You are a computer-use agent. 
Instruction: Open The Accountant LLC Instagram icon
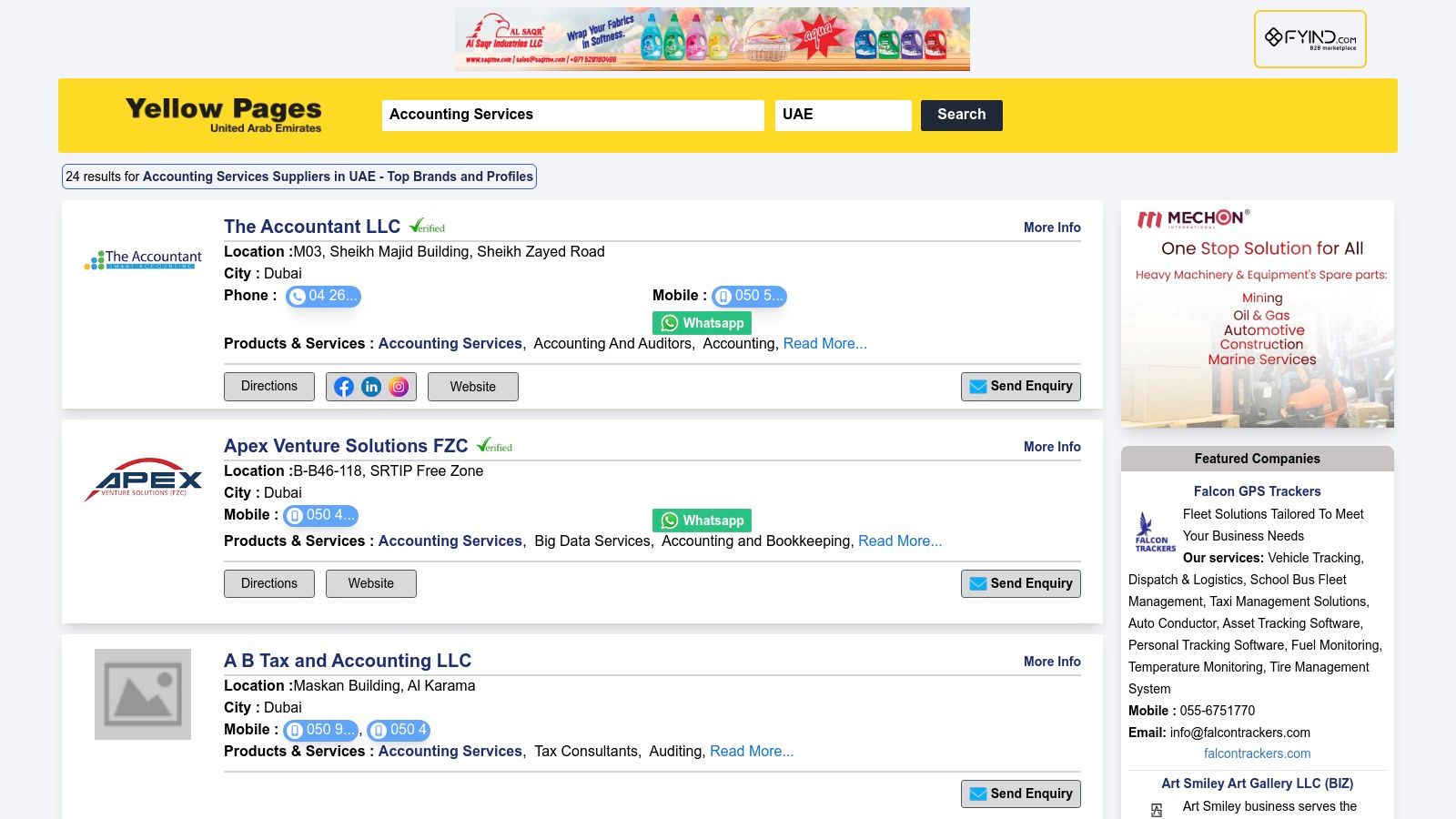click(399, 387)
